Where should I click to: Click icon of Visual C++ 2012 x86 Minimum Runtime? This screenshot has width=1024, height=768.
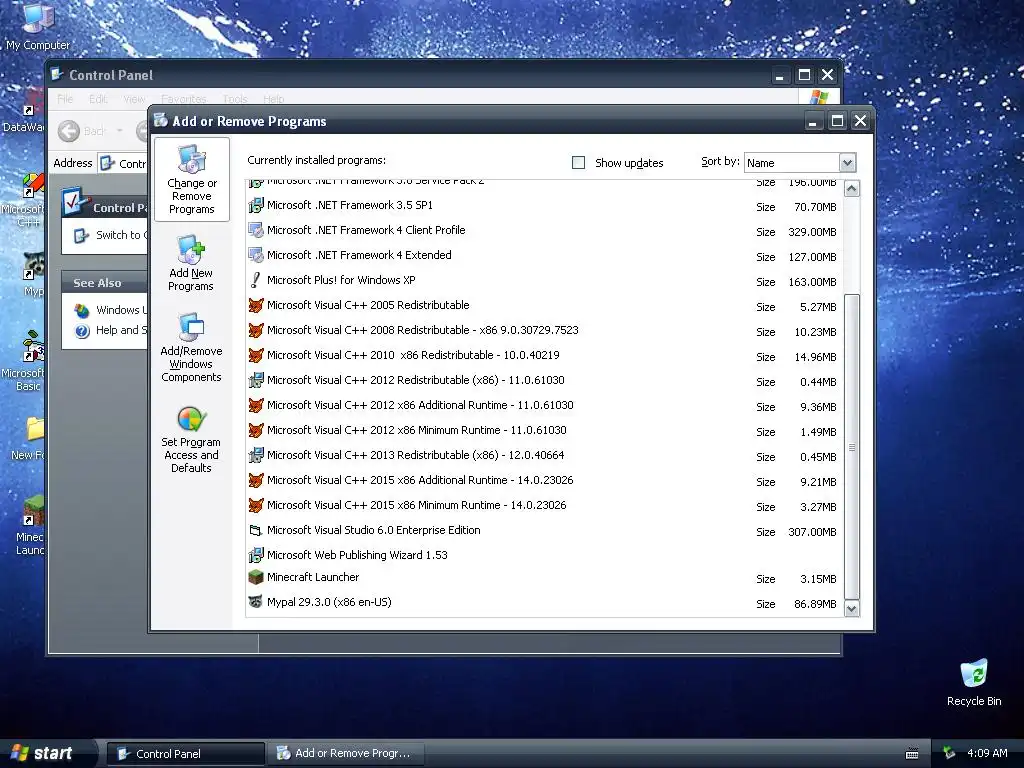pyautogui.click(x=255, y=430)
